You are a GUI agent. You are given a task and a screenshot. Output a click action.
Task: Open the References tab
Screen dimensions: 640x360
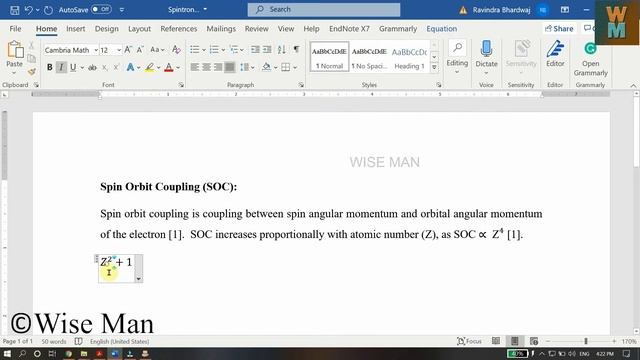point(178,29)
